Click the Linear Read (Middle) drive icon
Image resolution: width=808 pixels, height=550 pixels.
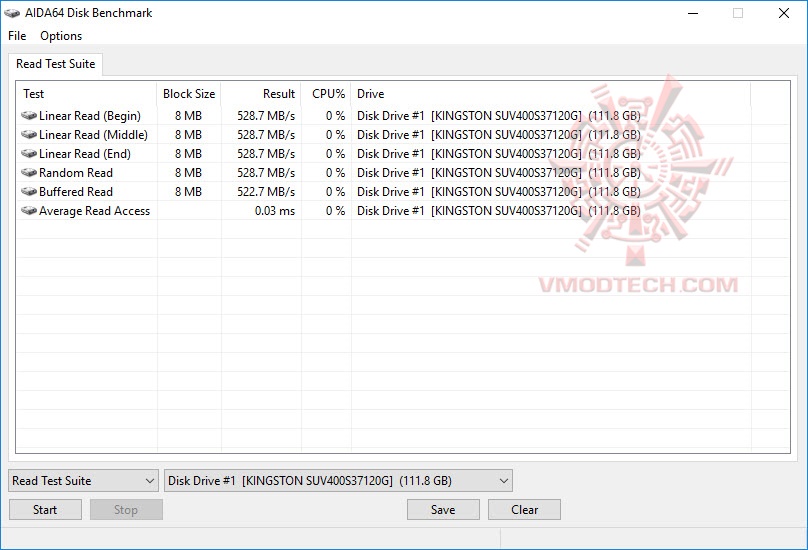[29, 135]
